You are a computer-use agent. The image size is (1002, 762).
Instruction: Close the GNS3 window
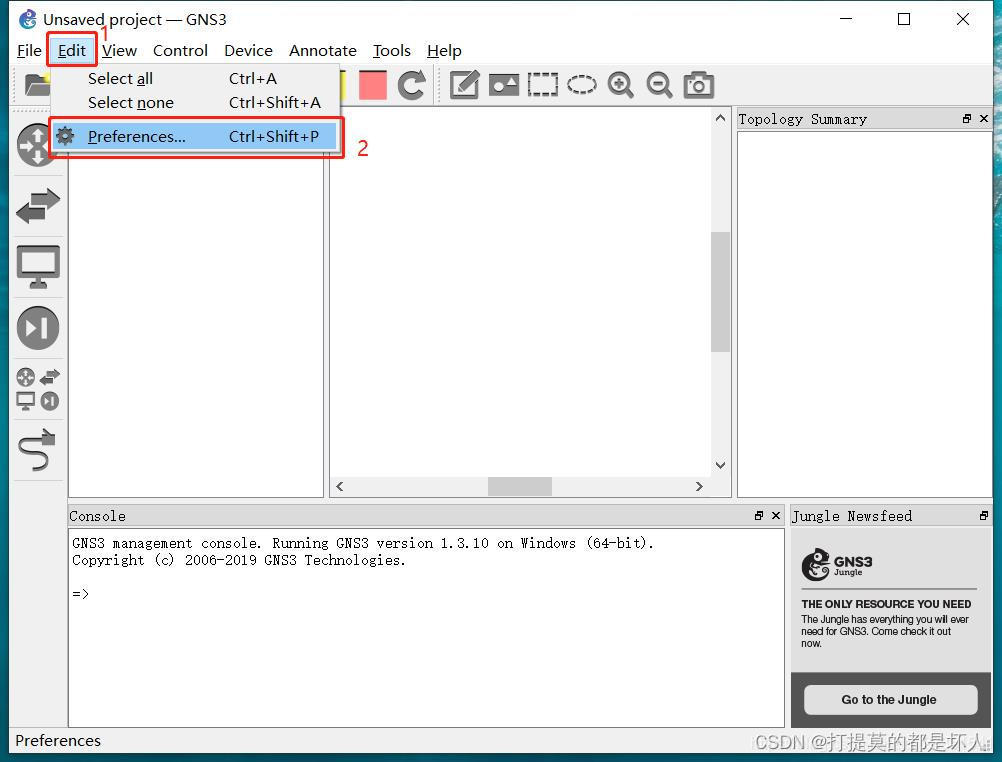tap(963, 19)
